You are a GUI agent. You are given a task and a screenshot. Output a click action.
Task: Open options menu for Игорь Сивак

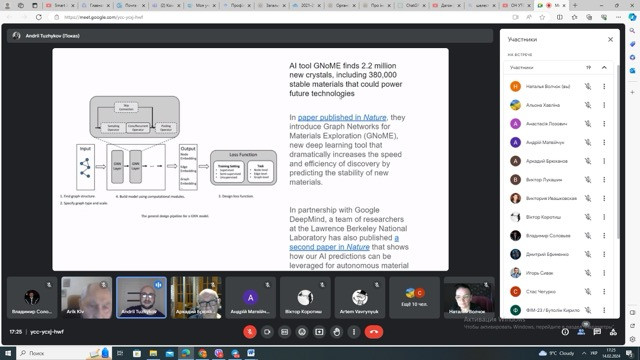(604, 273)
